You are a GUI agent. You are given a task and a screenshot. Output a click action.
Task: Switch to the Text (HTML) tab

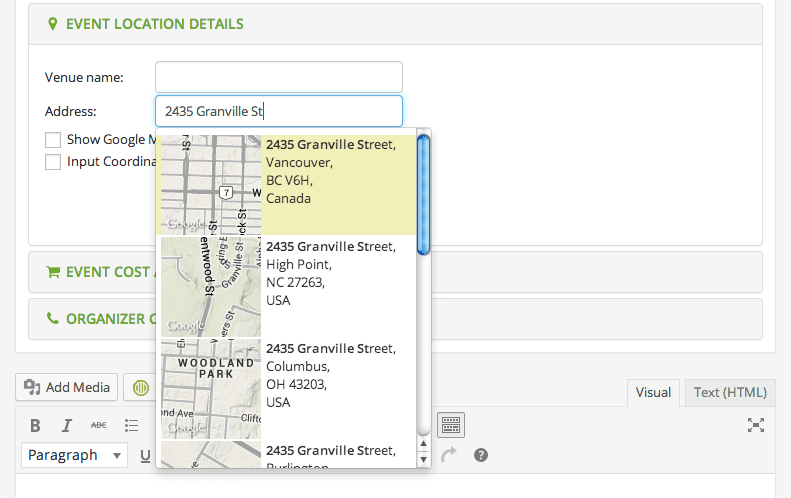pyautogui.click(x=730, y=393)
